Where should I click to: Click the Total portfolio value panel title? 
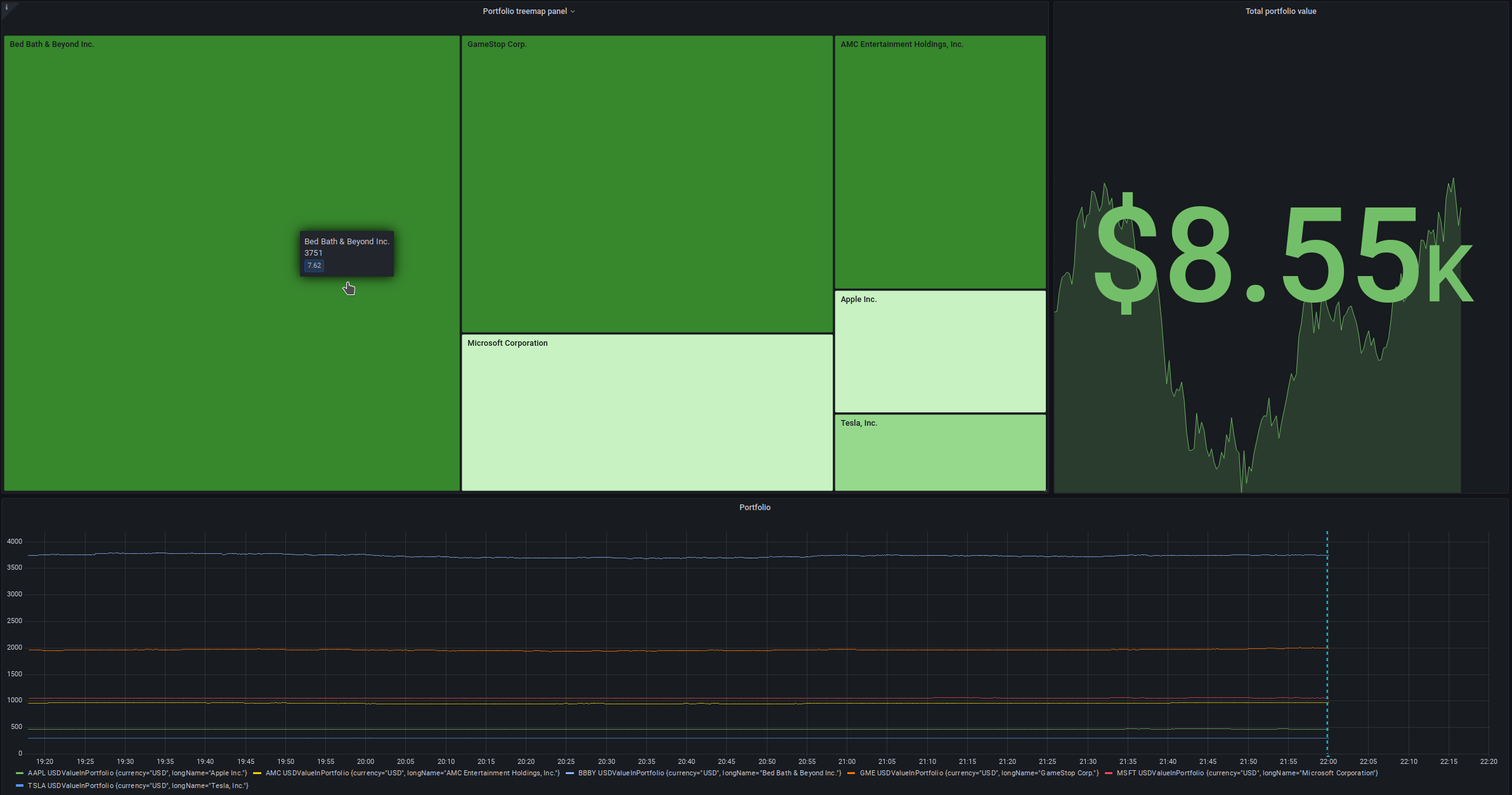pyautogui.click(x=1280, y=11)
